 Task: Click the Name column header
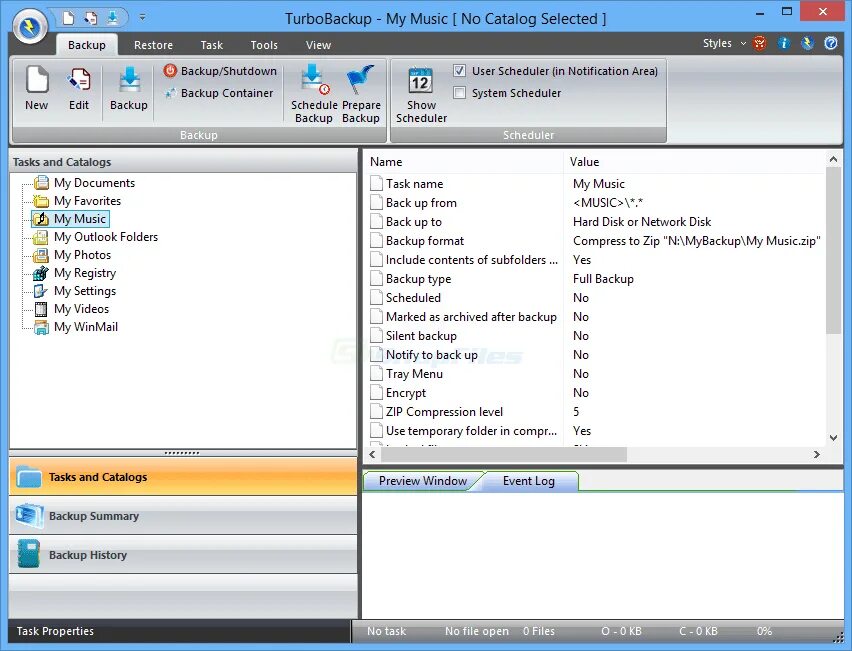(465, 161)
